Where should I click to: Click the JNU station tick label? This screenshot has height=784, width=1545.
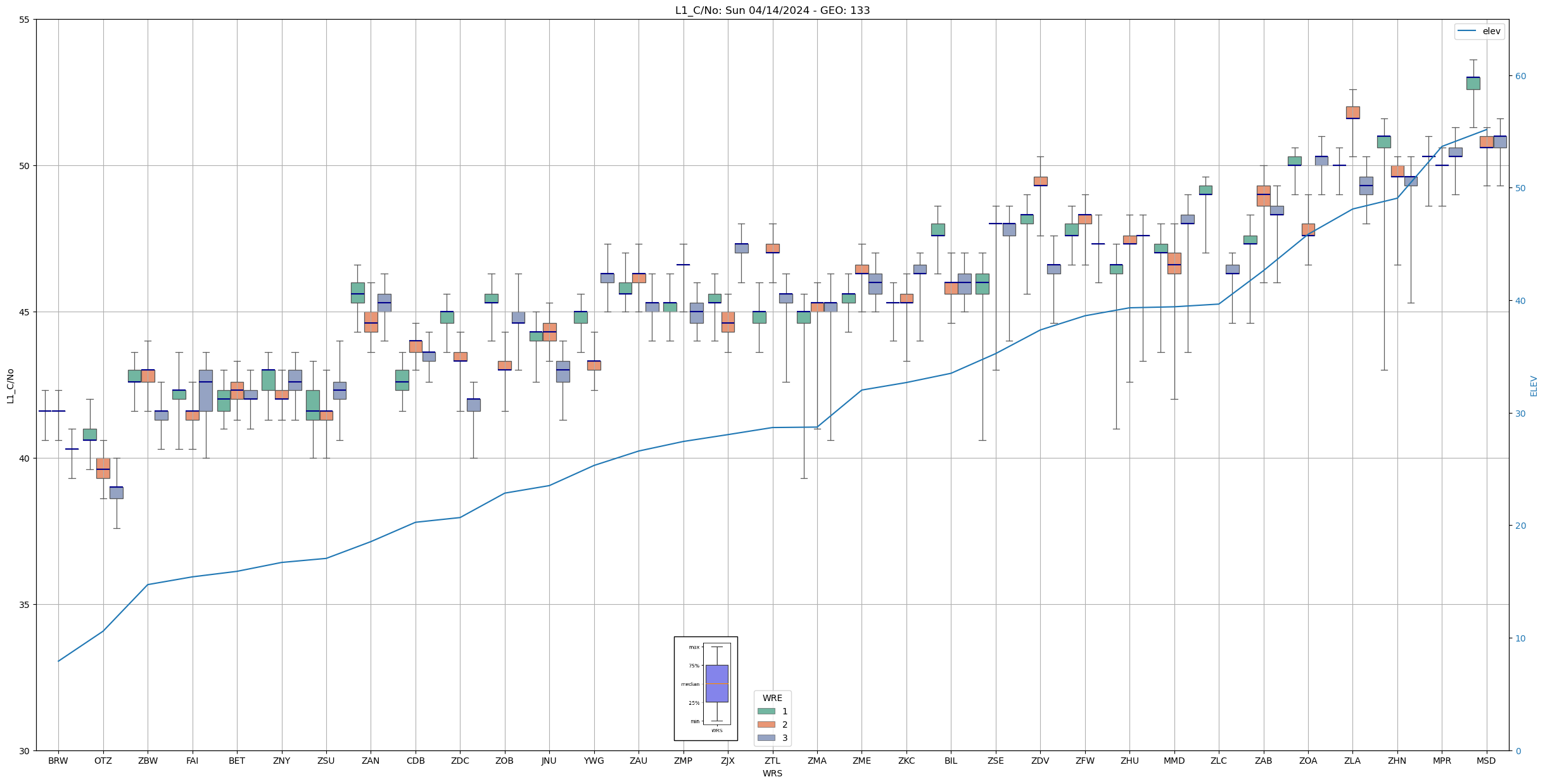point(549,761)
